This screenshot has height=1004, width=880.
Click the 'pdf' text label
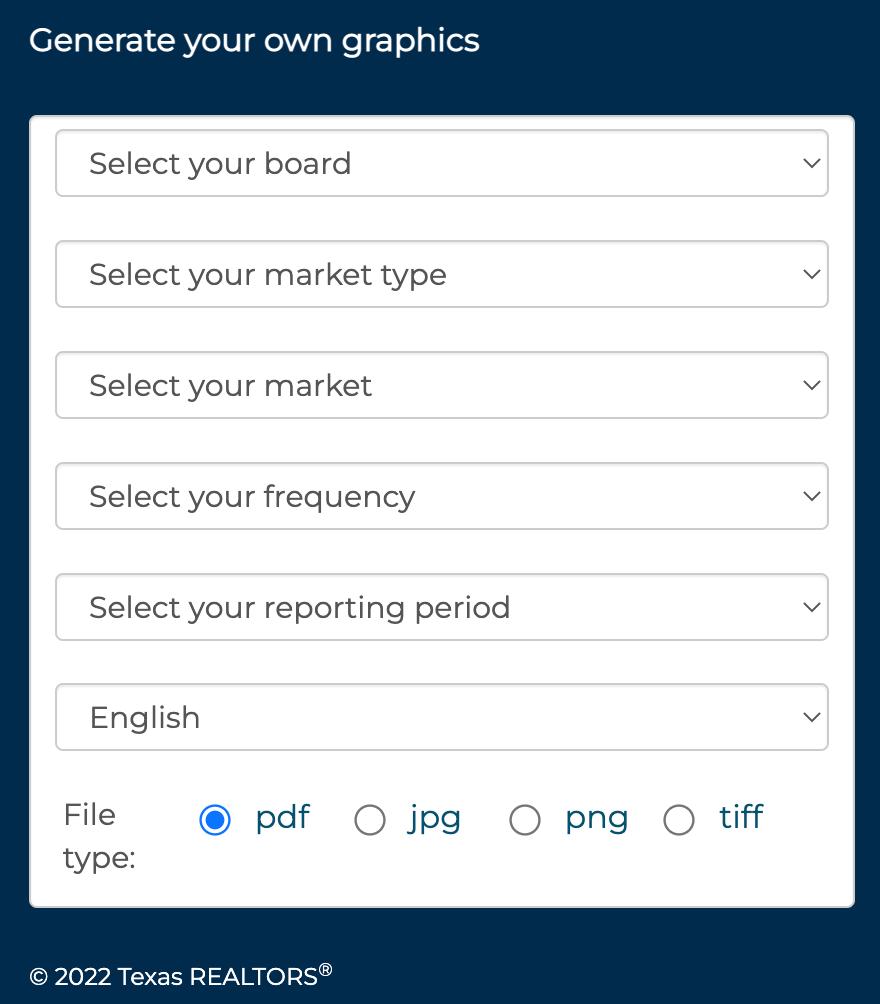coord(282,818)
